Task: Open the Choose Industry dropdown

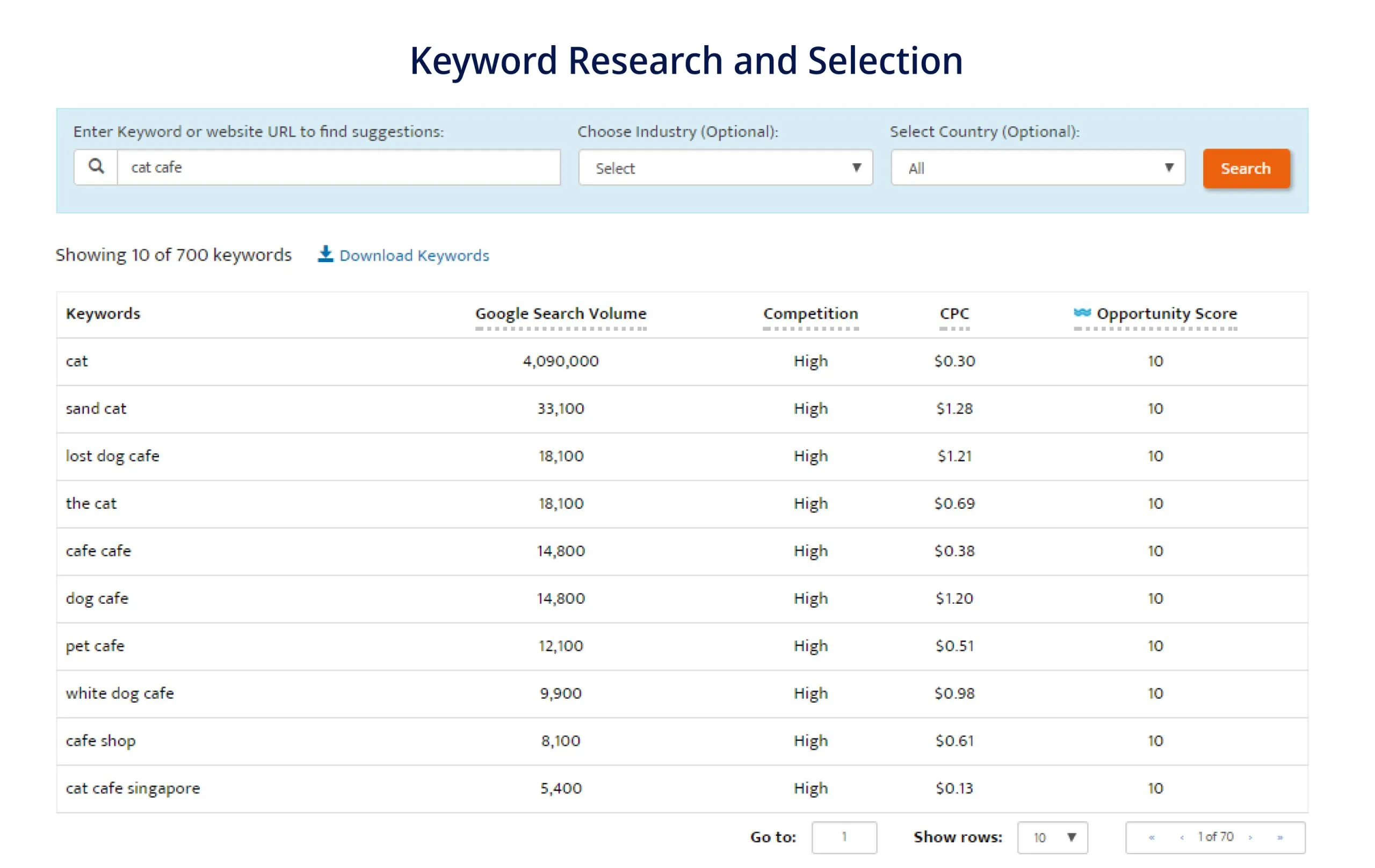Action: click(725, 168)
